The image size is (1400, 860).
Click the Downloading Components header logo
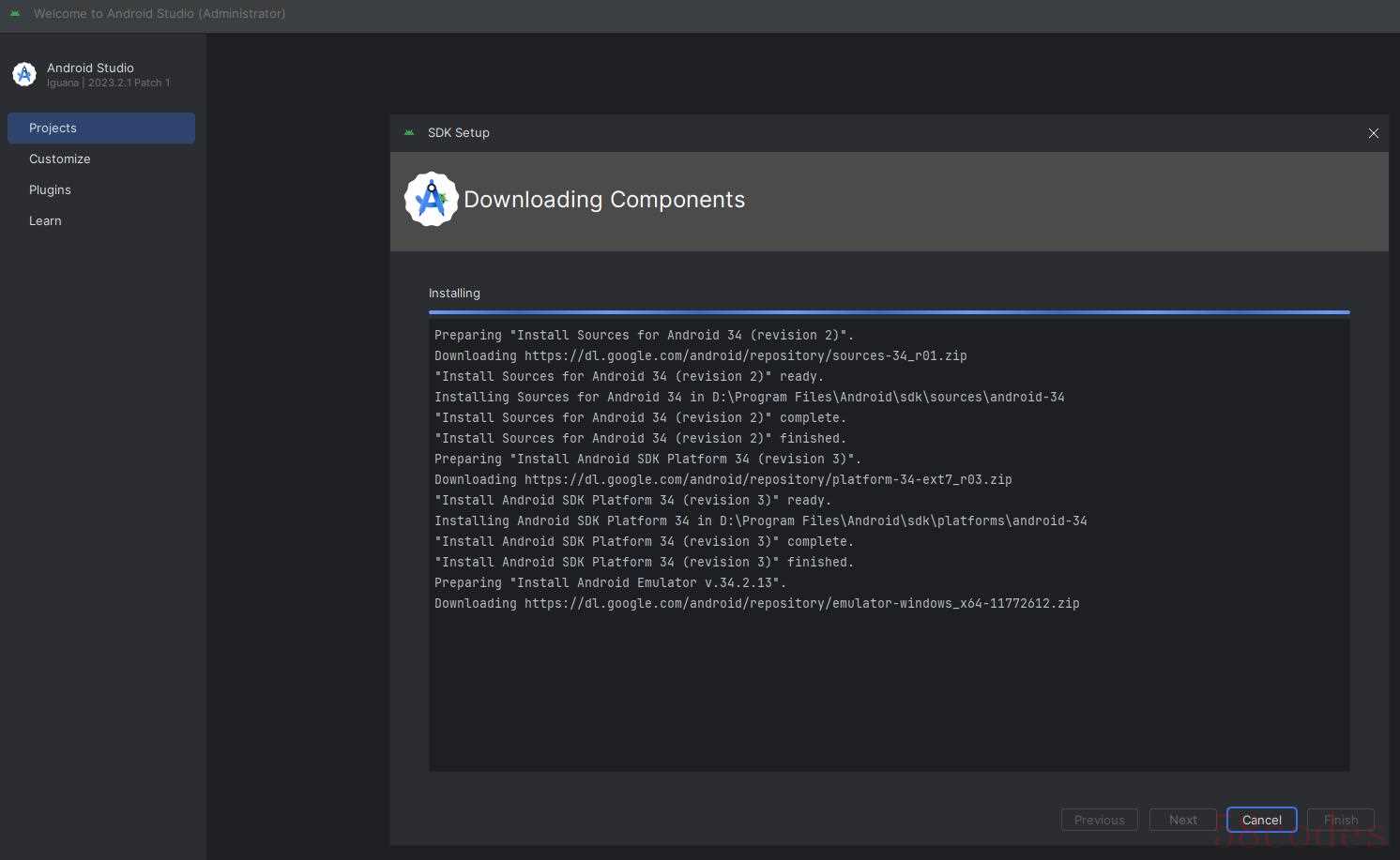click(x=432, y=199)
